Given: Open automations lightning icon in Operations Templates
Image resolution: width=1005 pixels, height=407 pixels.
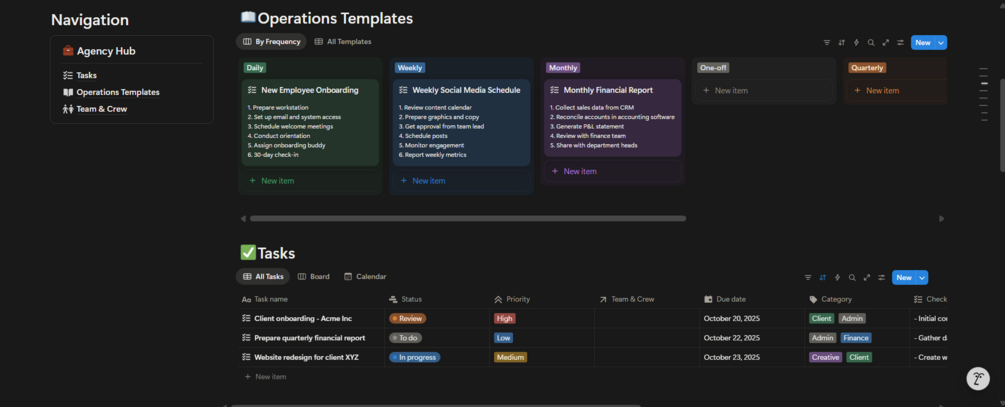Looking at the screenshot, I should pos(856,43).
